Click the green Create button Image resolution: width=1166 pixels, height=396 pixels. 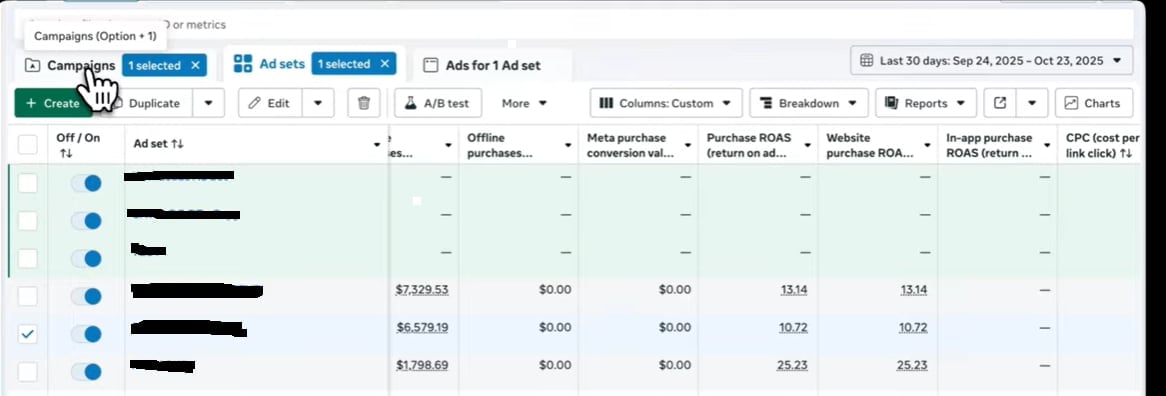coord(53,103)
